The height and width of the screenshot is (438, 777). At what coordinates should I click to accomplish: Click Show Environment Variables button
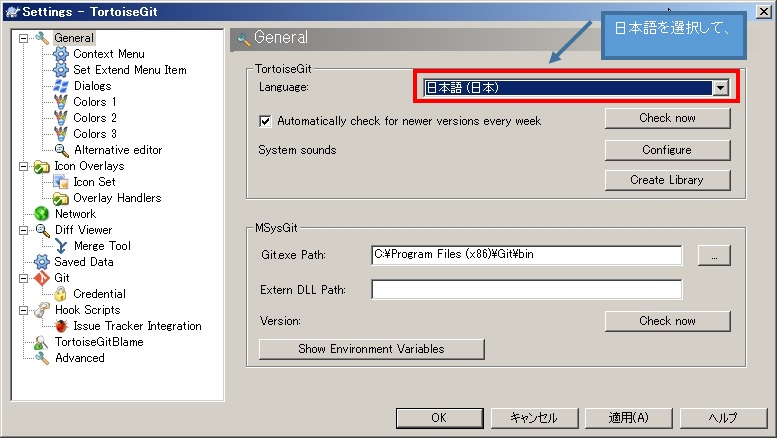coord(372,349)
